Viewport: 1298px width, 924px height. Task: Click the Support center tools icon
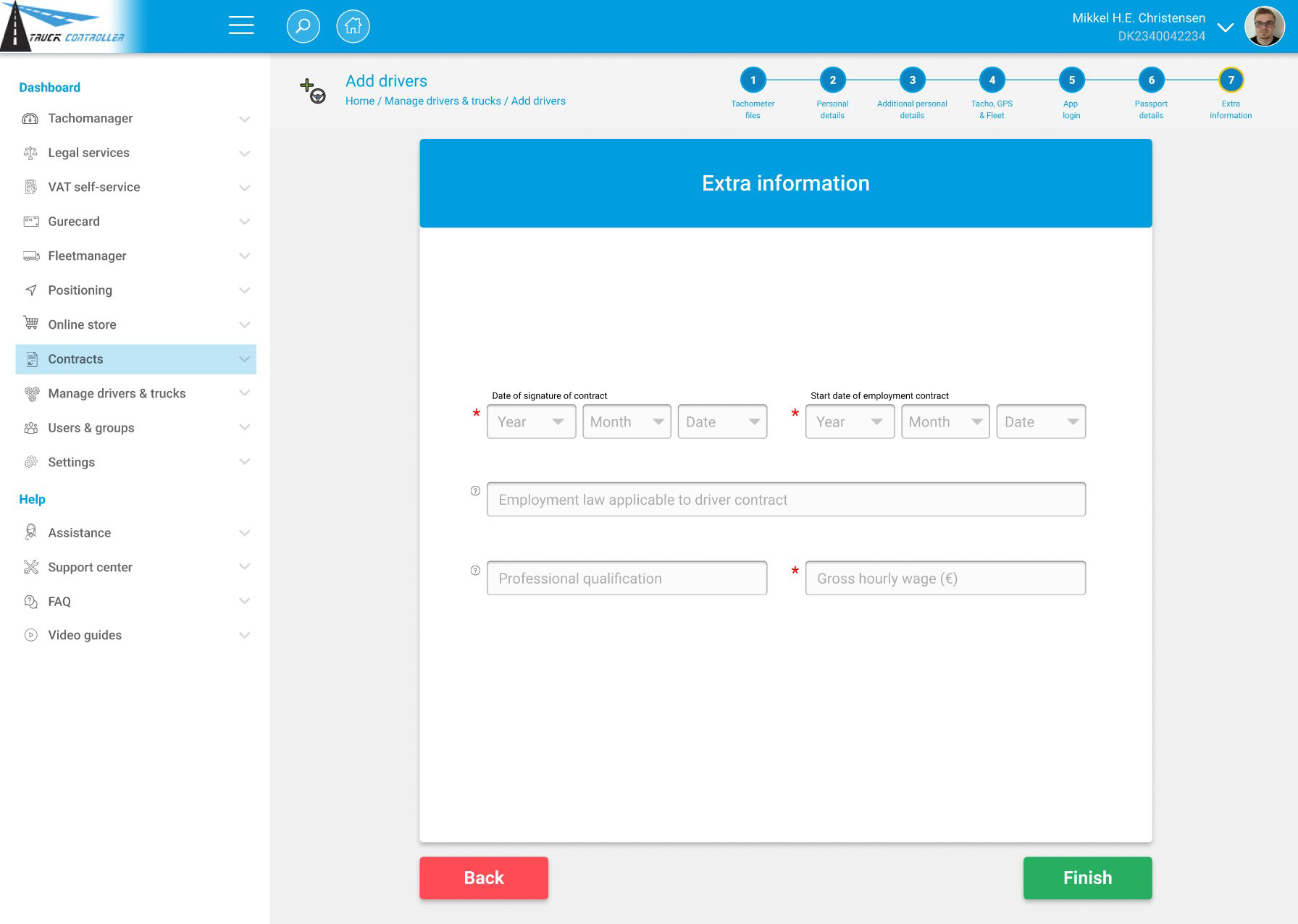point(30,567)
